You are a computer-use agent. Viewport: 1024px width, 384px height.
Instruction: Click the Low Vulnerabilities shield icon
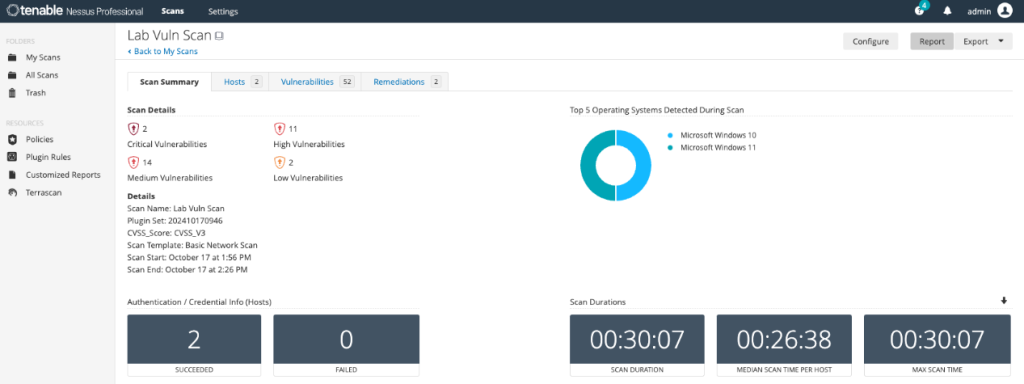pyautogui.click(x=280, y=162)
